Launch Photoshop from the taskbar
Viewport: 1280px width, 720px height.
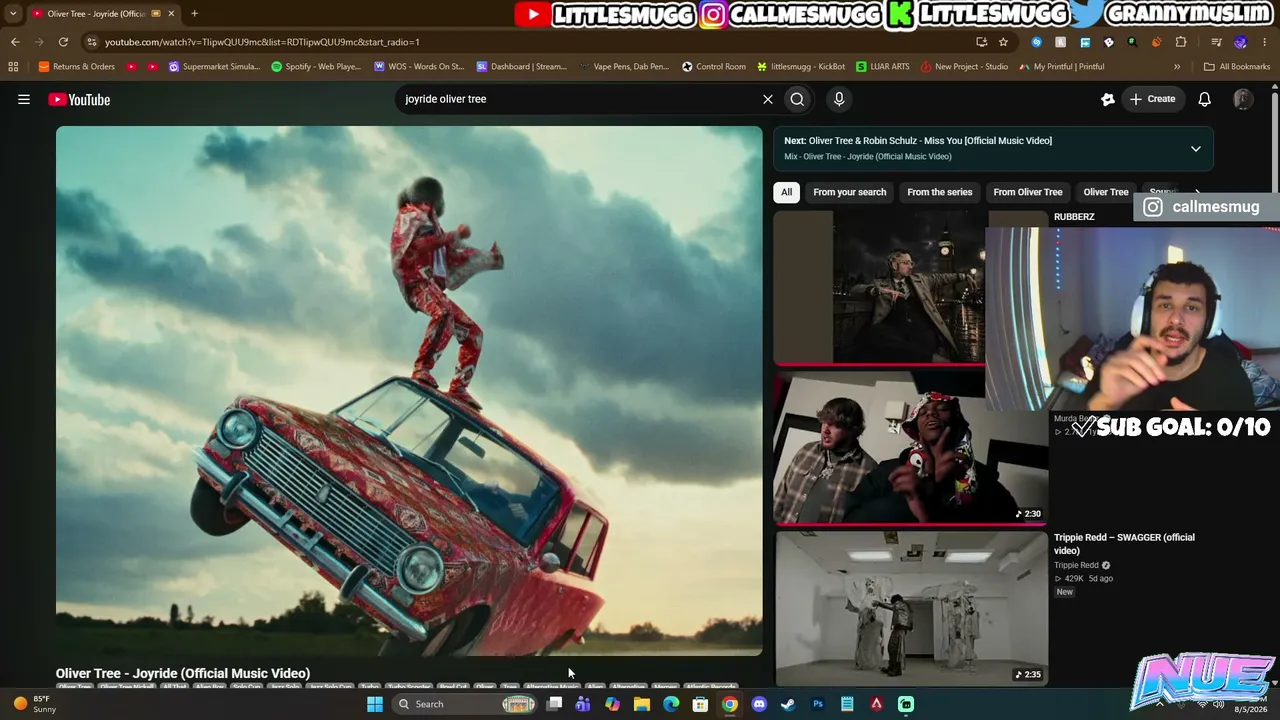tap(818, 704)
